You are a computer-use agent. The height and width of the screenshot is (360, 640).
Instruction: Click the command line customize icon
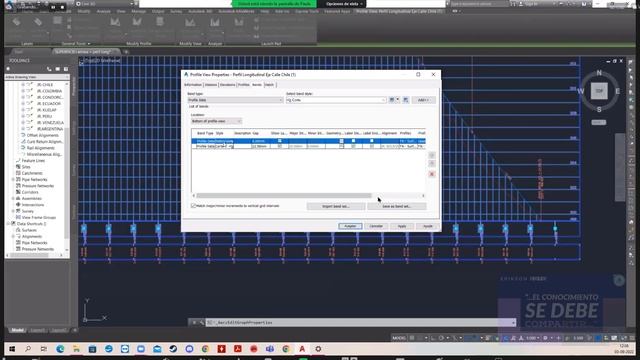pyautogui.click(x=202, y=322)
